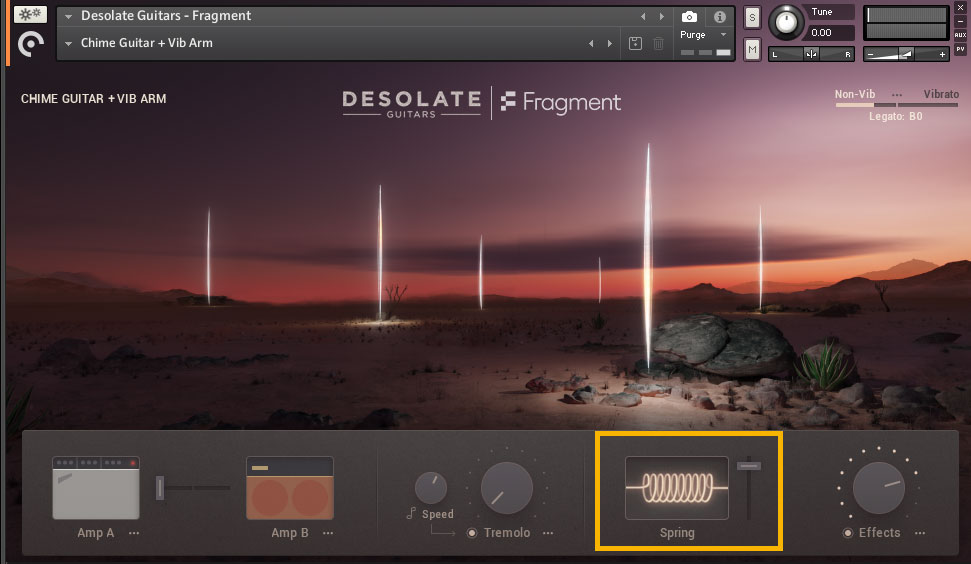The image size is (971, 564).
Task: Click the Tune knob
Action: pos(786,22)
